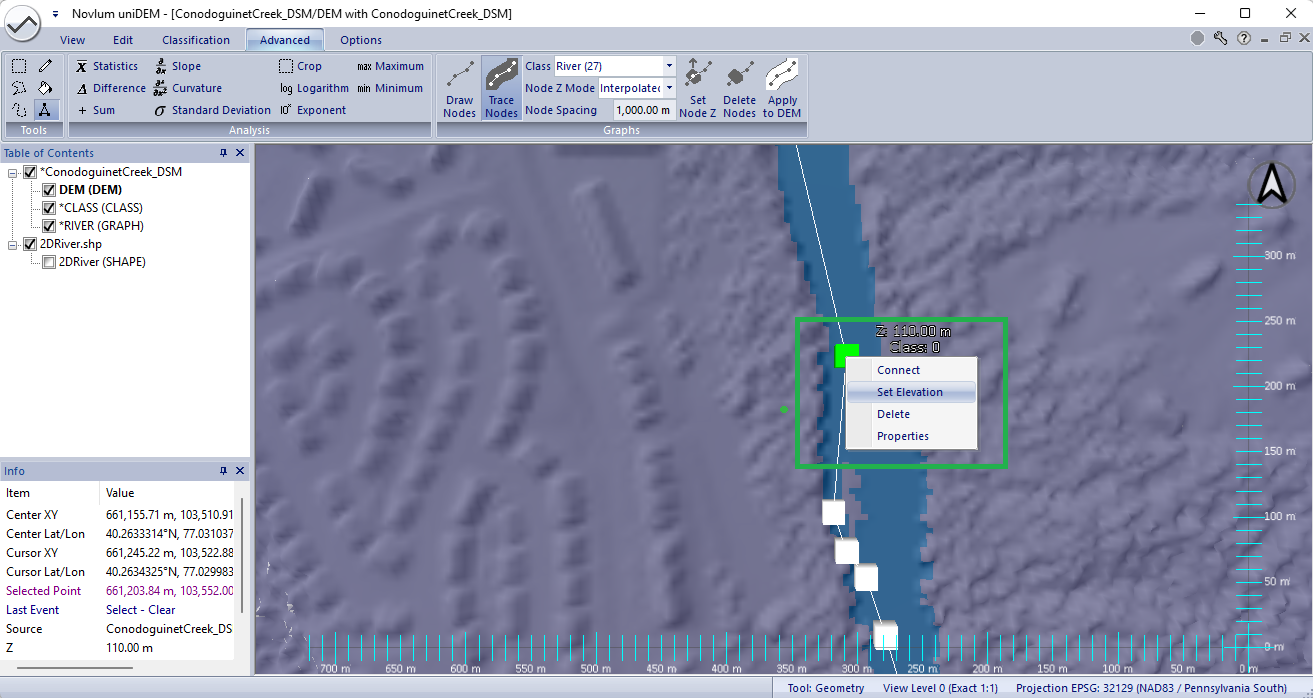1313x698 pixels.
Task: Choose the Crop analysis tool
Action: [301, 66]
